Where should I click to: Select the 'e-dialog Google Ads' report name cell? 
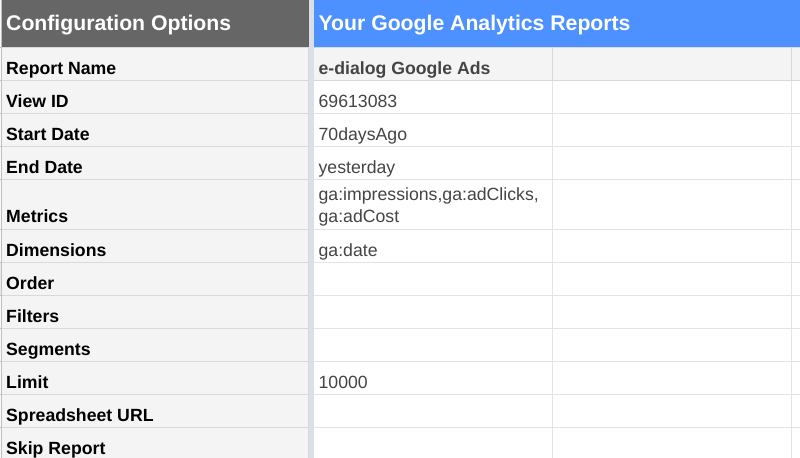point(432,68)
